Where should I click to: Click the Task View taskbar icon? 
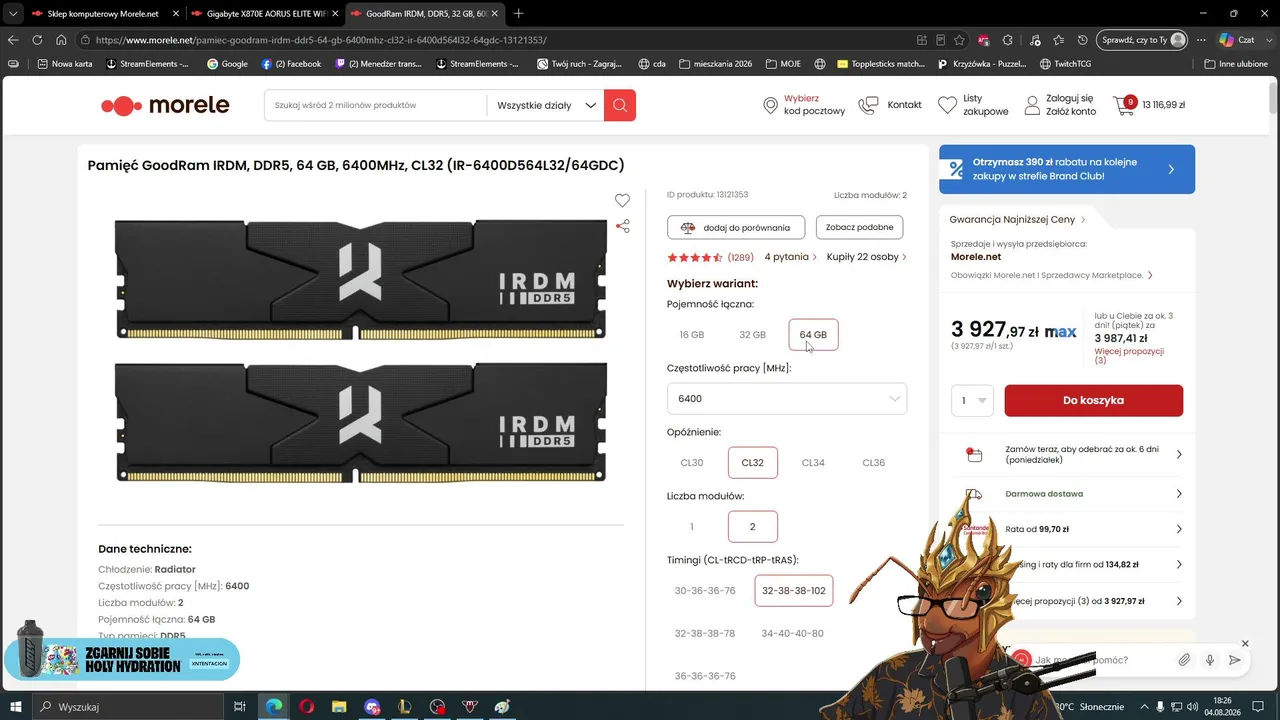pos(240,707)
